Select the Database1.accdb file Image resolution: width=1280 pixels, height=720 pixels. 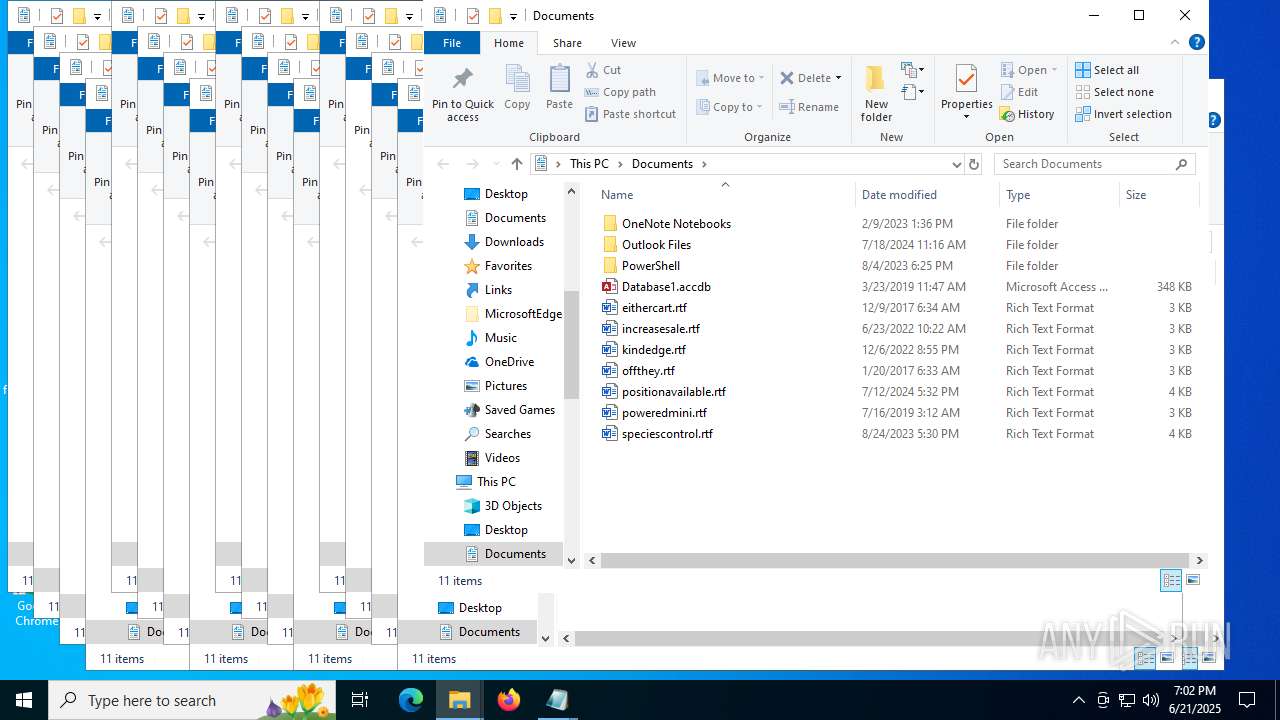666,287
